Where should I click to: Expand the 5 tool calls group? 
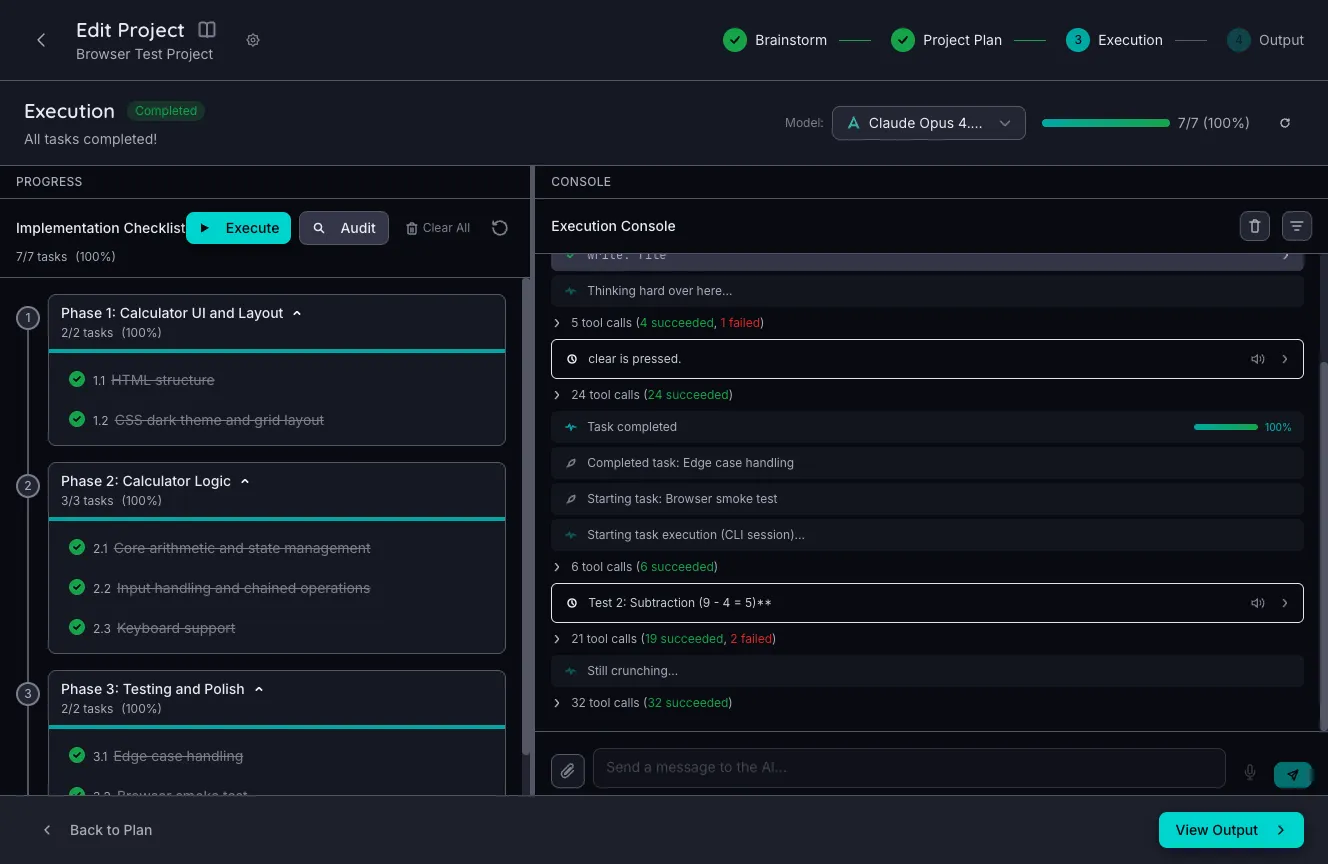[x=558, y=323]
